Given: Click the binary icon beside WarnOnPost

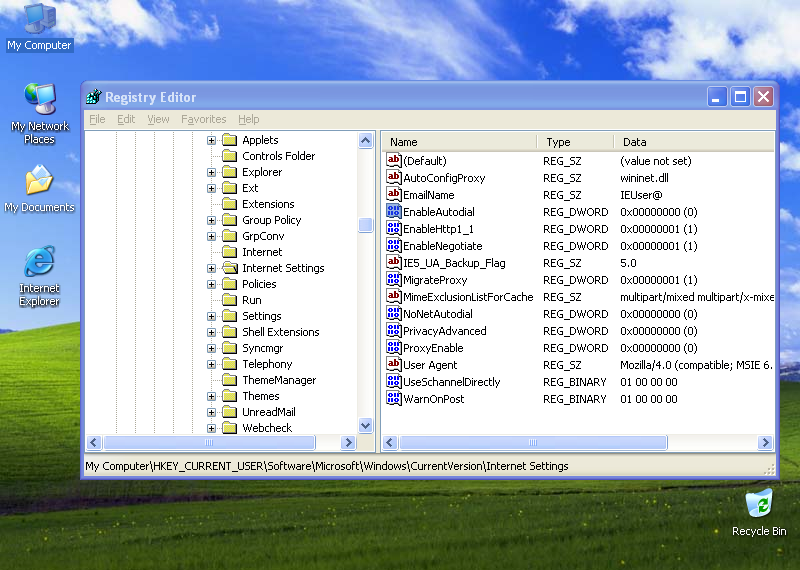Looking at the screenshot, I should pyautogui.click(x=393, y=399).
